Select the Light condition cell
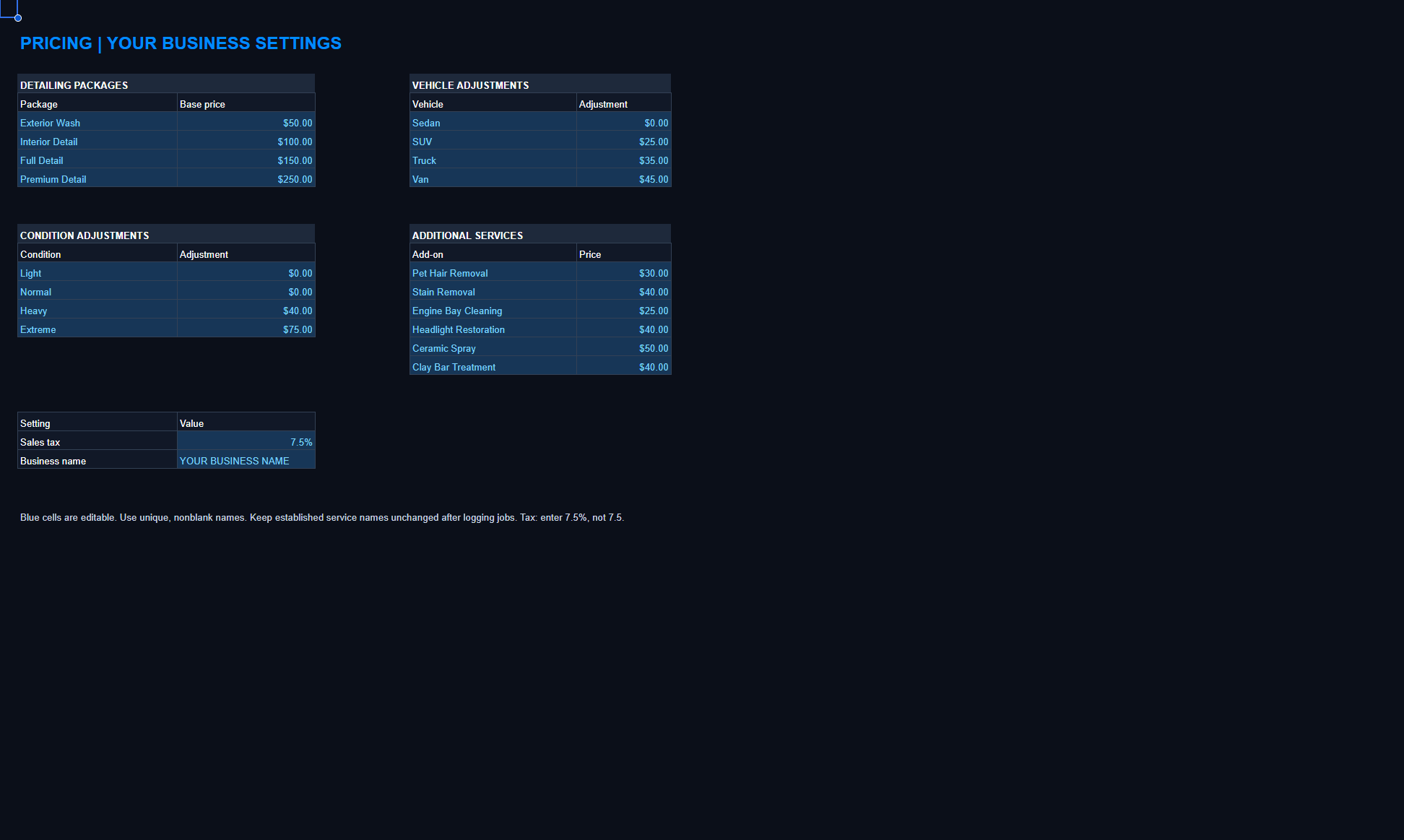The image size is (1404, 840). [x=97, y=273]
